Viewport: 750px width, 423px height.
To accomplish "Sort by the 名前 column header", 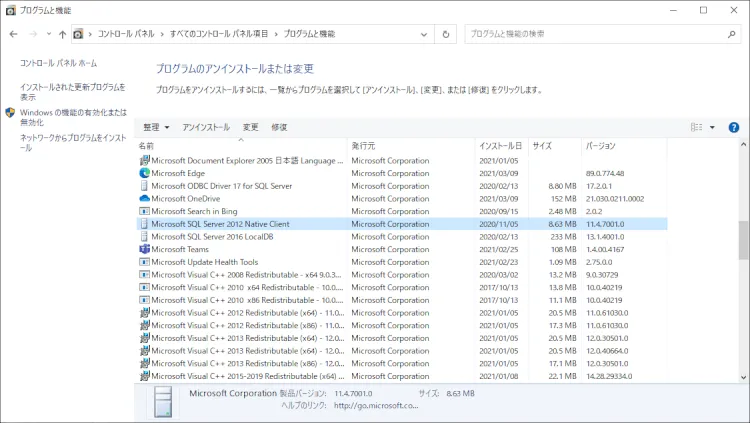I will (241, 145).
